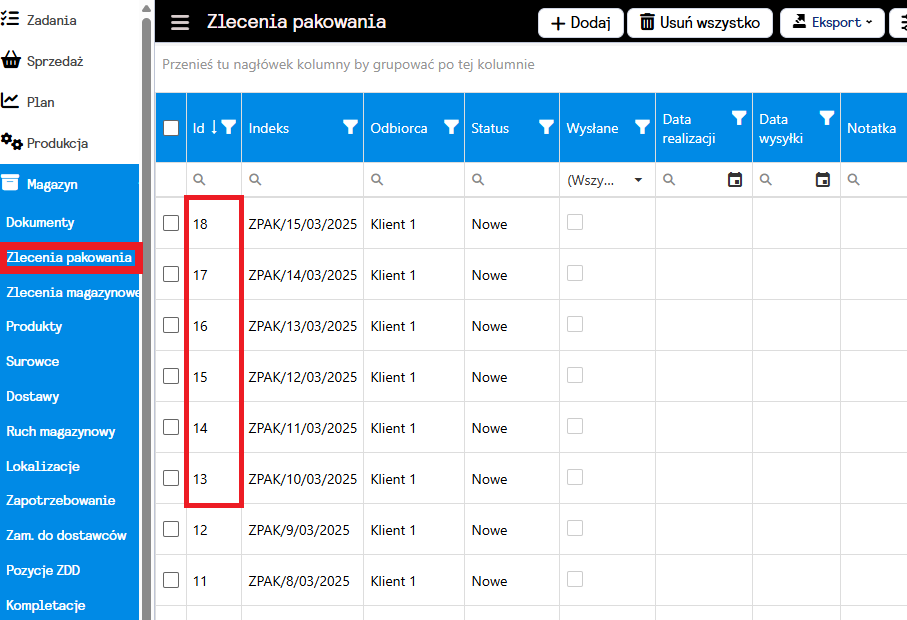The height and width of the screenshot is (620, 907).
Task: Check the row checkbox for Id 18
Action: pyautogui.click(x=171, y=223)
